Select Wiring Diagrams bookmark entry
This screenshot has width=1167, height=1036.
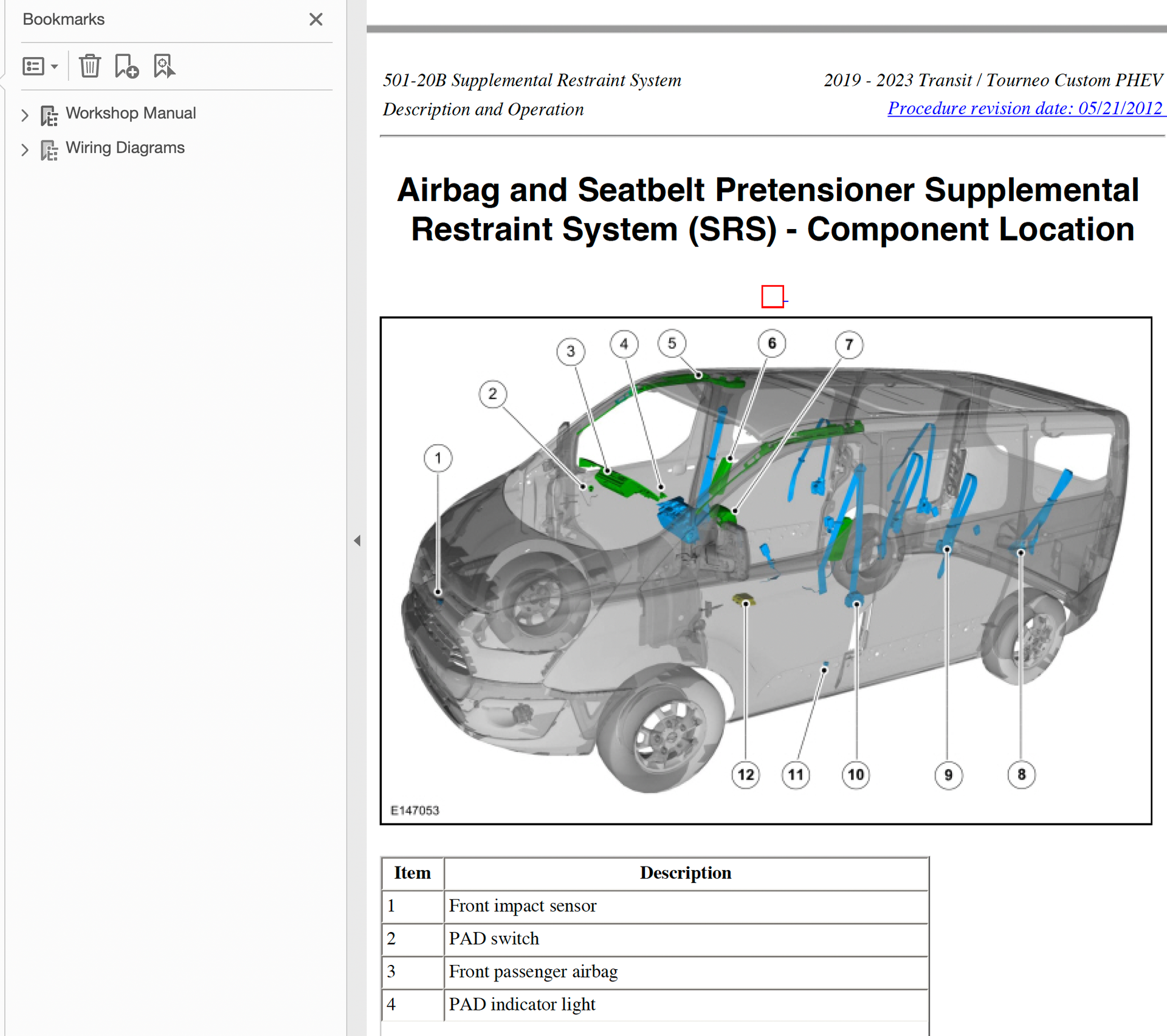coord(125,148)
